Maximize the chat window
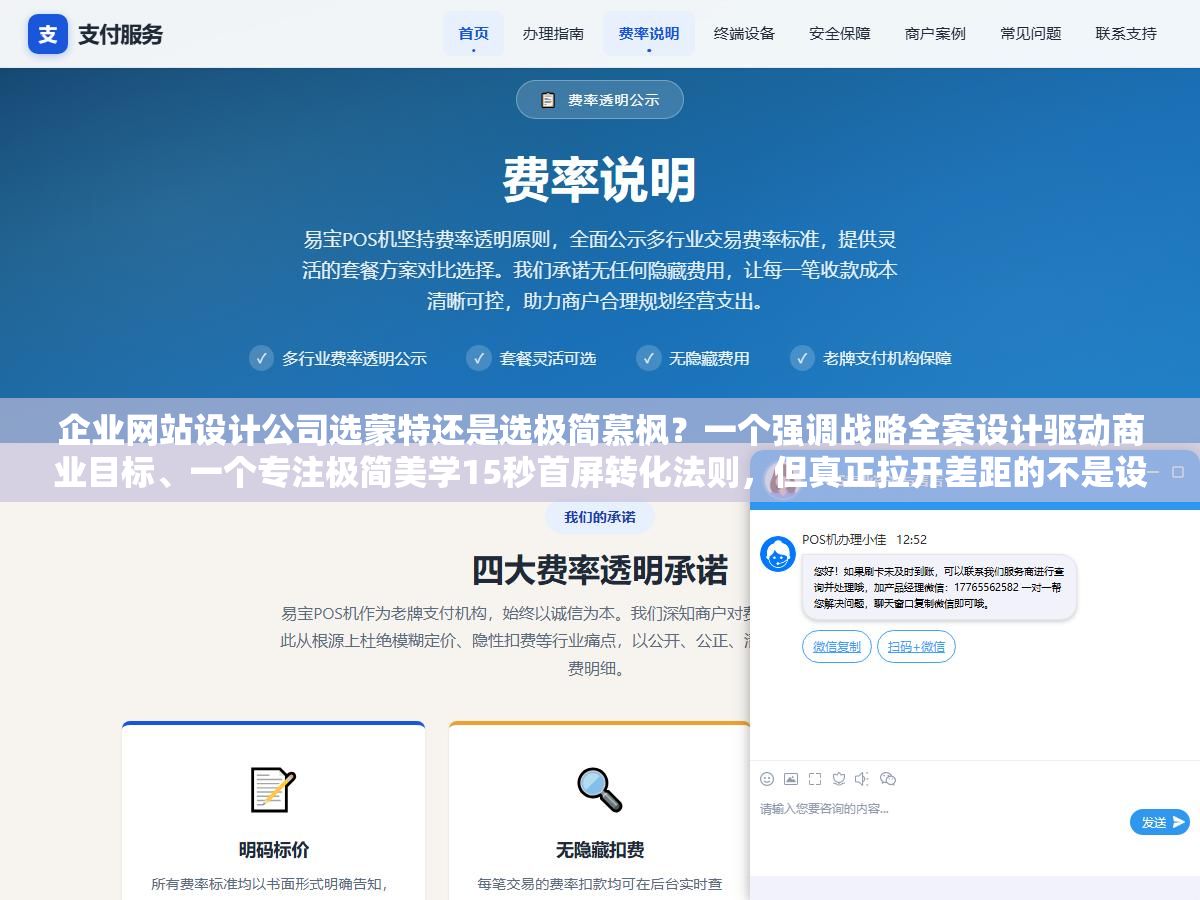 point(1178,470)
